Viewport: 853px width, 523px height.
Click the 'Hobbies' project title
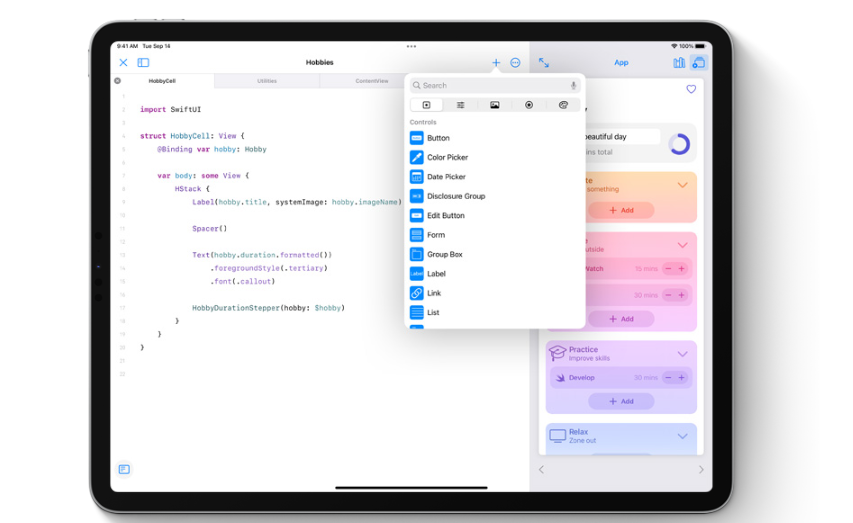(x=319, y=63)
